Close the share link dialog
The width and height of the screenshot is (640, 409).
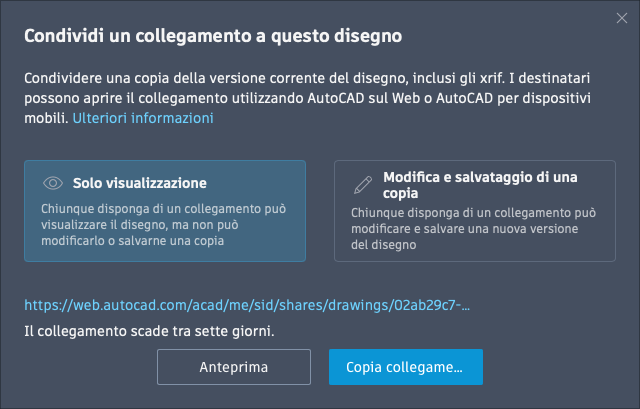coord(622,18)
